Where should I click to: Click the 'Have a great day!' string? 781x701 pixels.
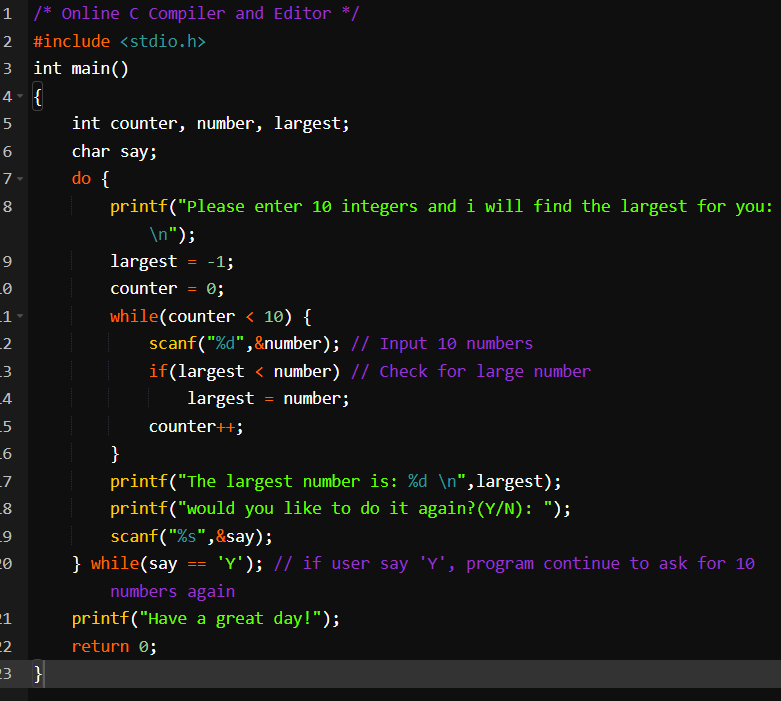[x=230, y=619]
